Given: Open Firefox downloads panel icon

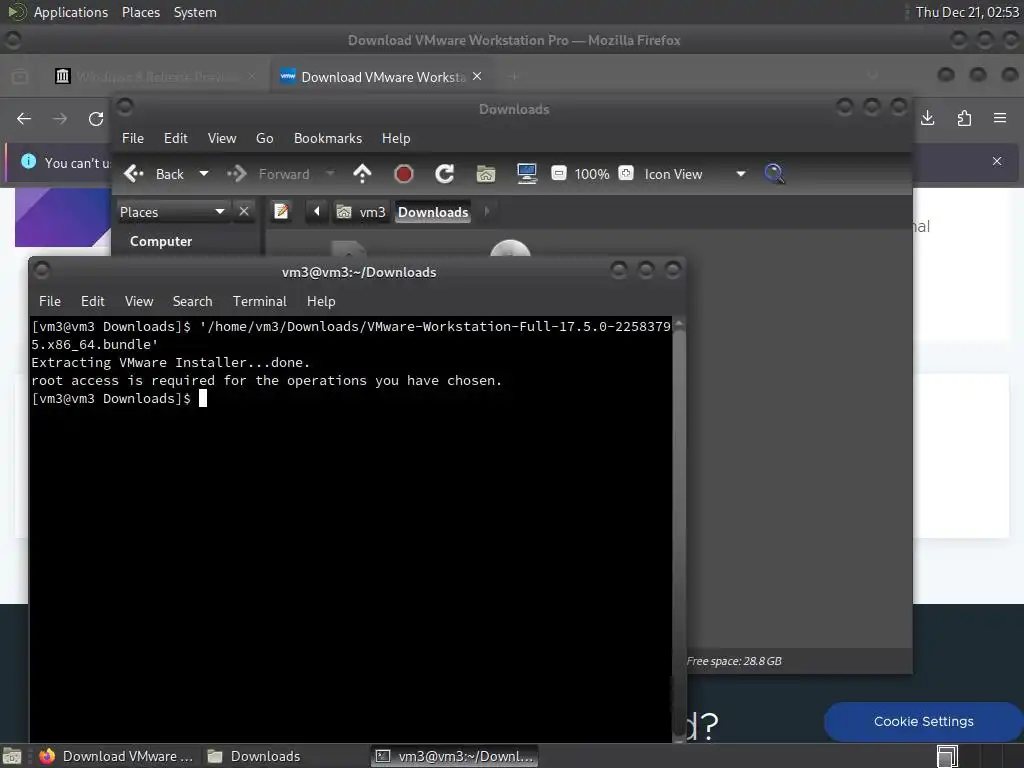Looking at the screenshot, I should click(x=927, y=118).
